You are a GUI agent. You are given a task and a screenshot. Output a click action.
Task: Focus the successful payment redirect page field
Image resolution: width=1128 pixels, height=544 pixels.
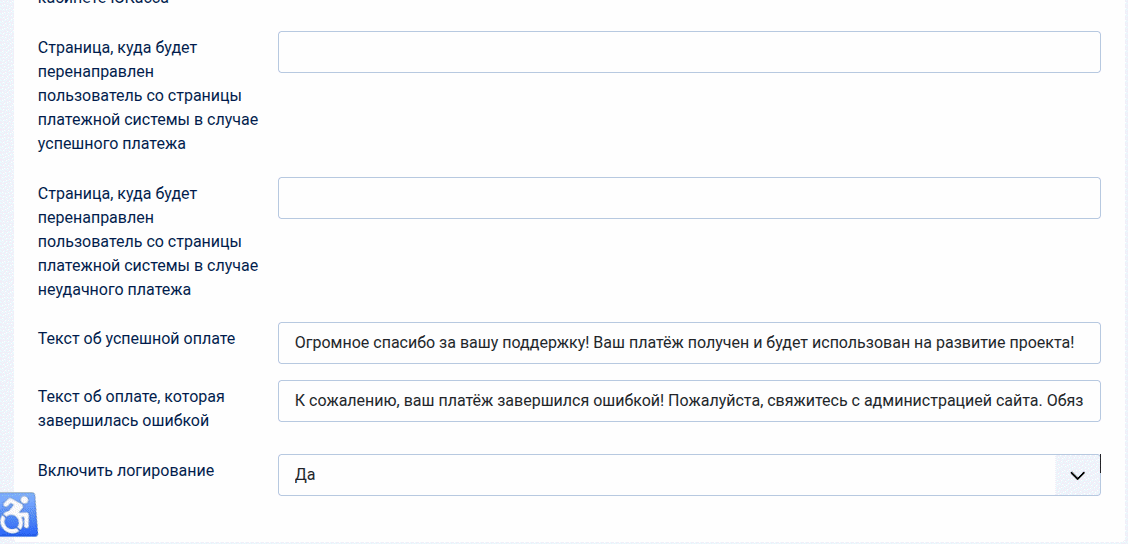click(689, 52)
